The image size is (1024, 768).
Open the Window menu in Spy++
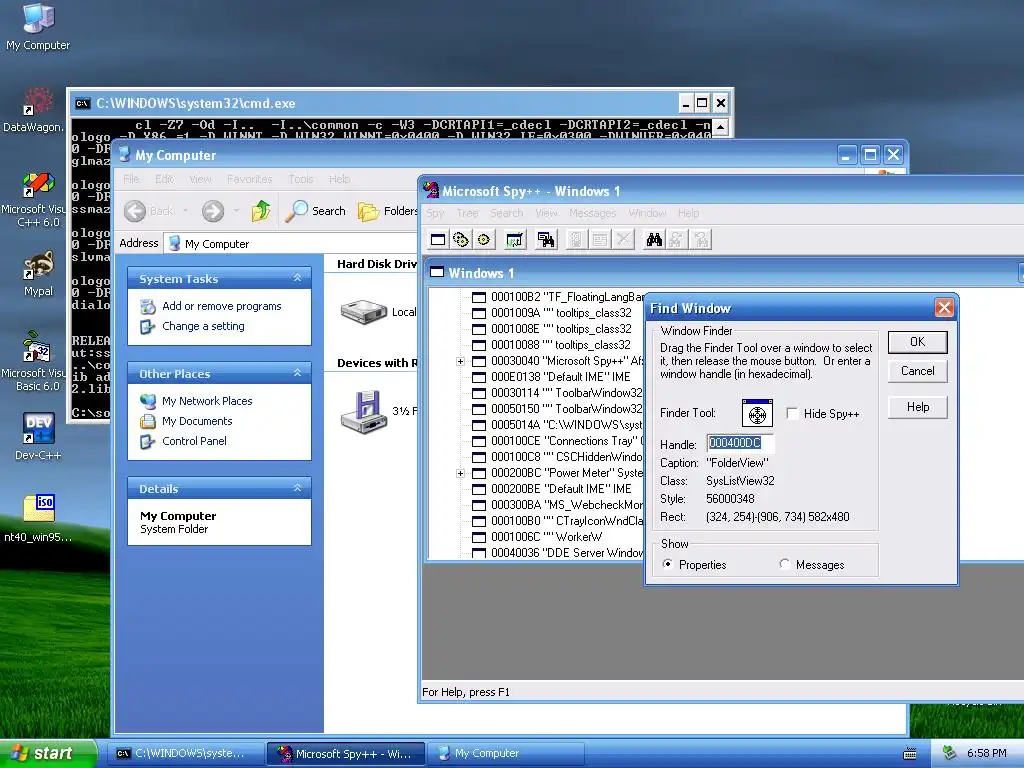(647, 213)
